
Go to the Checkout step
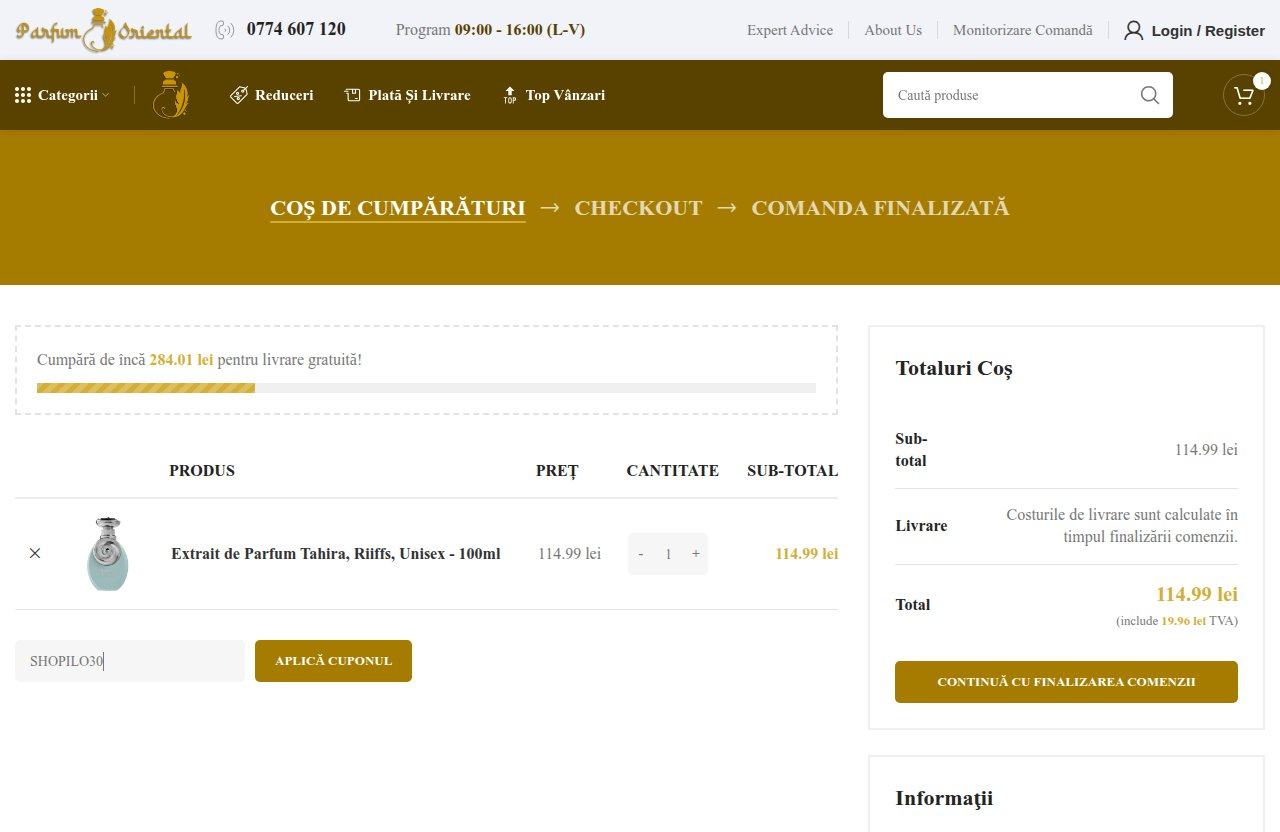coord(638,208)
